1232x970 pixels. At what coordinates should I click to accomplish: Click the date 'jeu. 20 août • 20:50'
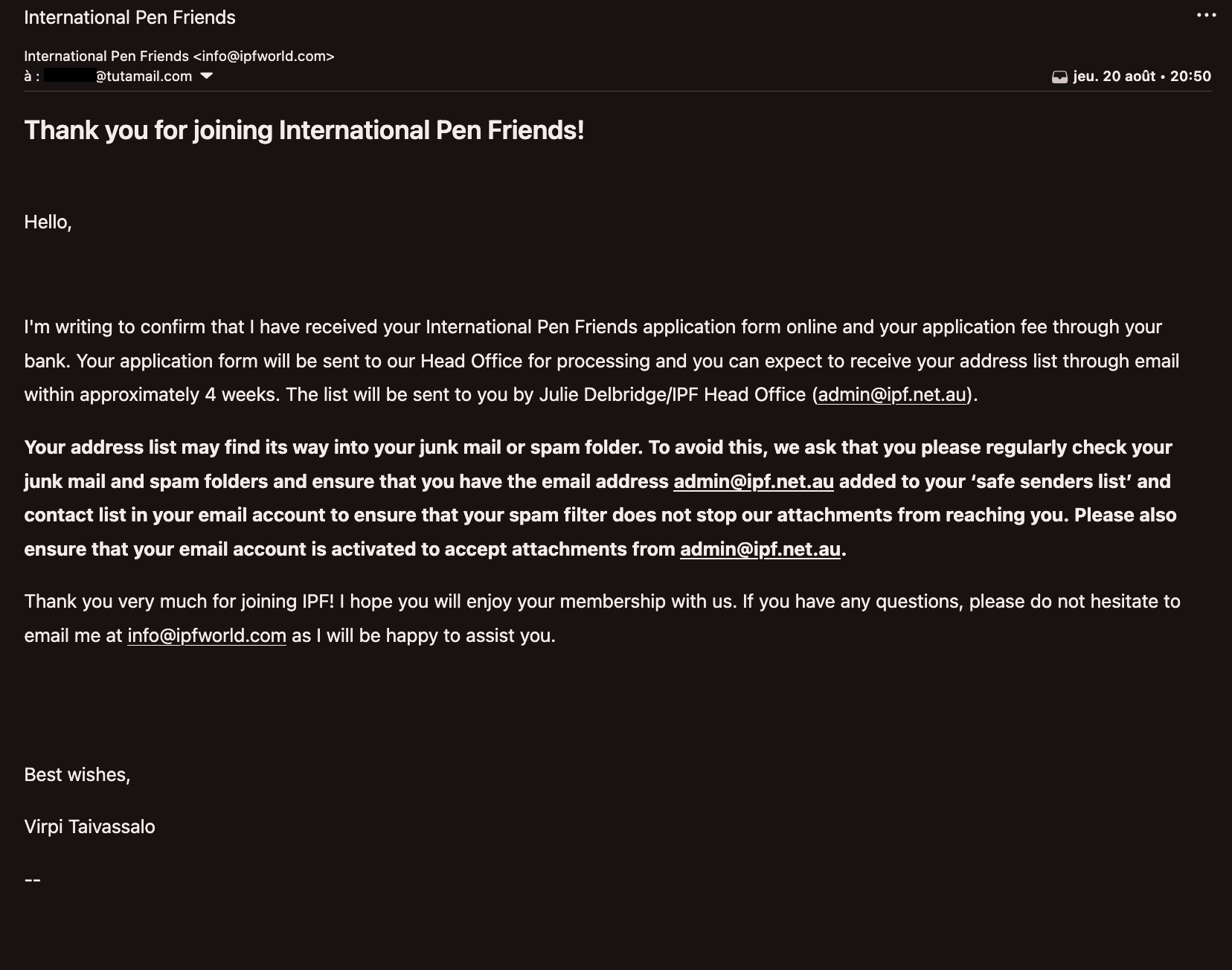click(x=1142, y=76)
